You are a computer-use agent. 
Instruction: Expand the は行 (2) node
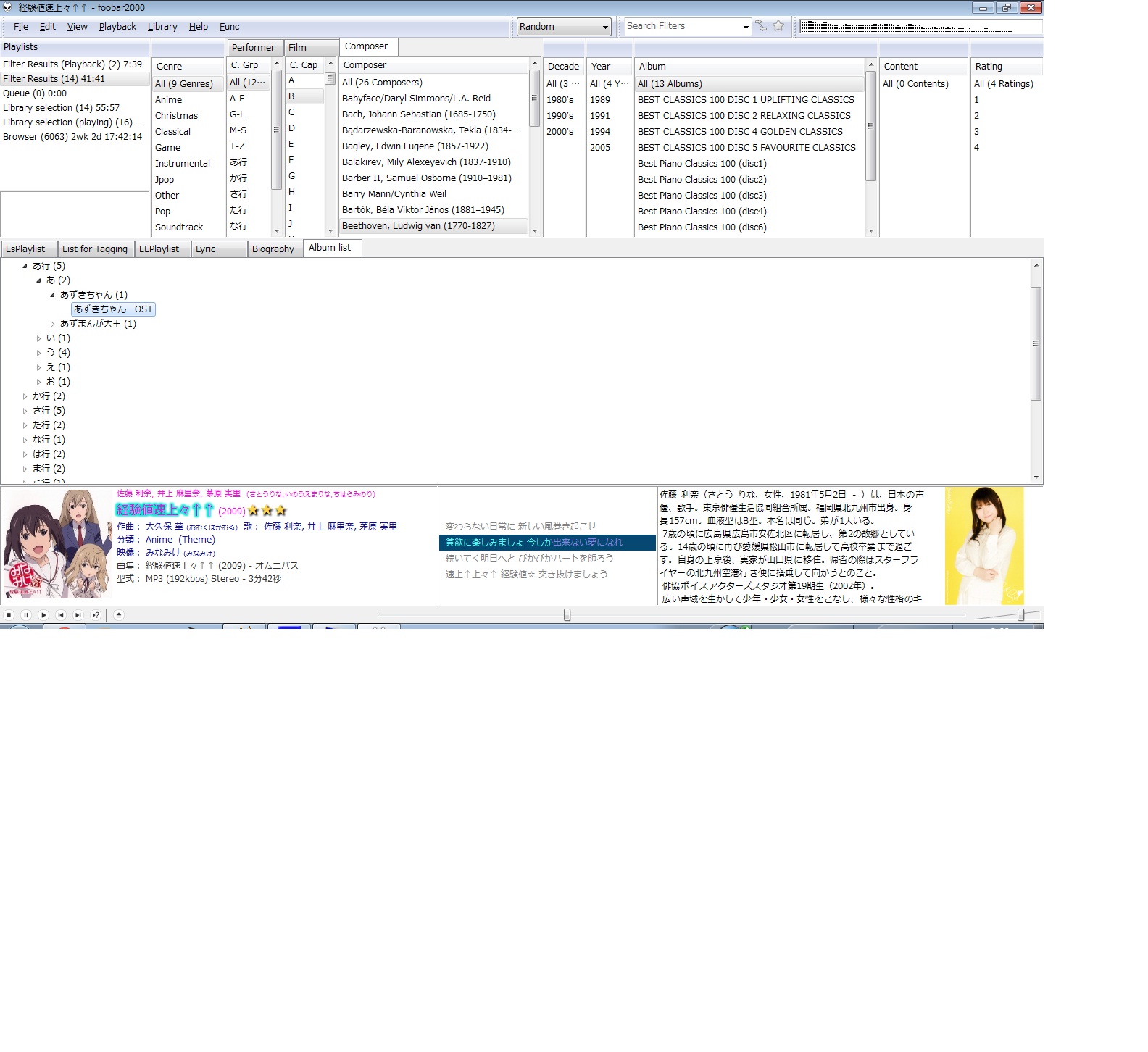[x=25, y=454]
